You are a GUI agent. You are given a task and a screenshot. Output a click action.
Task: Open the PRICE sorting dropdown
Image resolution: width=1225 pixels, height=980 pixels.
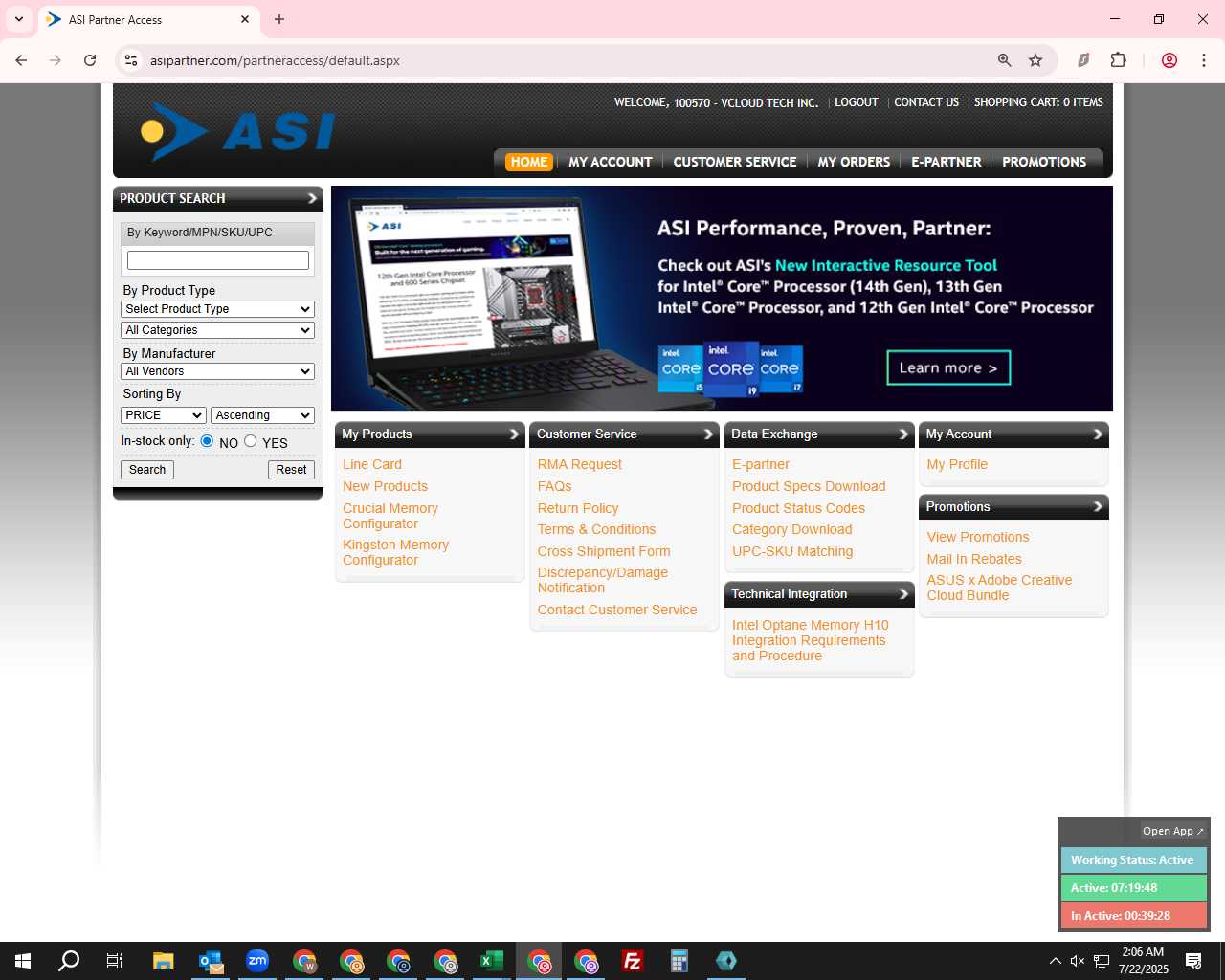(x=164, y=415)
